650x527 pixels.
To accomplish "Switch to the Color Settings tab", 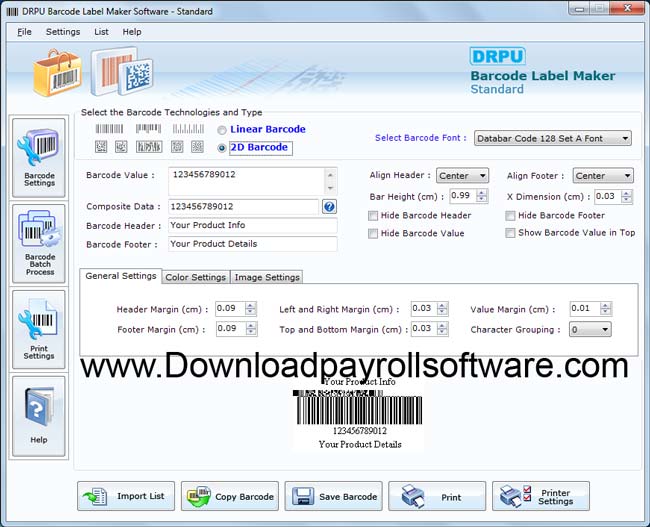I will (x=196, y=277).
